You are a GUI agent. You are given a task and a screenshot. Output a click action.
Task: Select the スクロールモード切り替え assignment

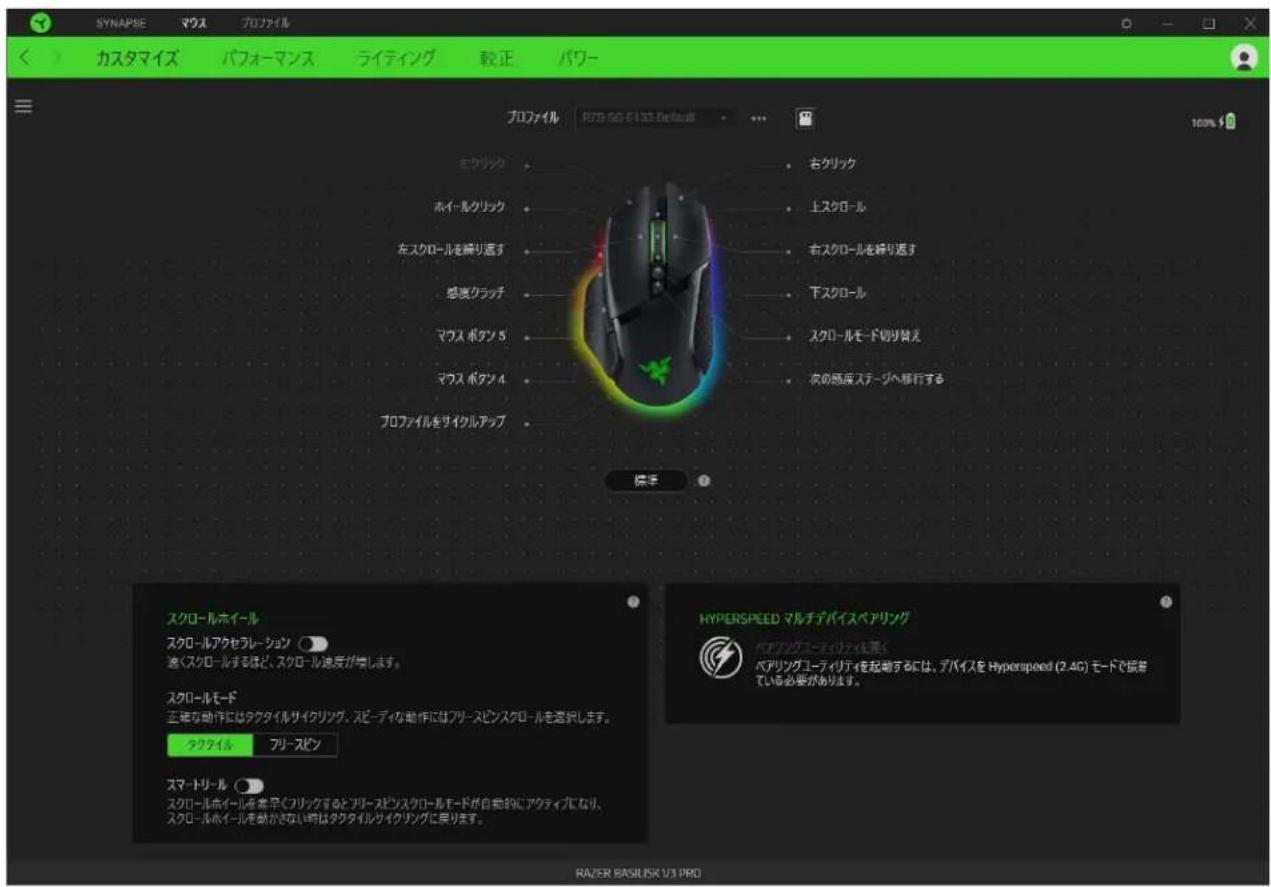coord(866,336)
